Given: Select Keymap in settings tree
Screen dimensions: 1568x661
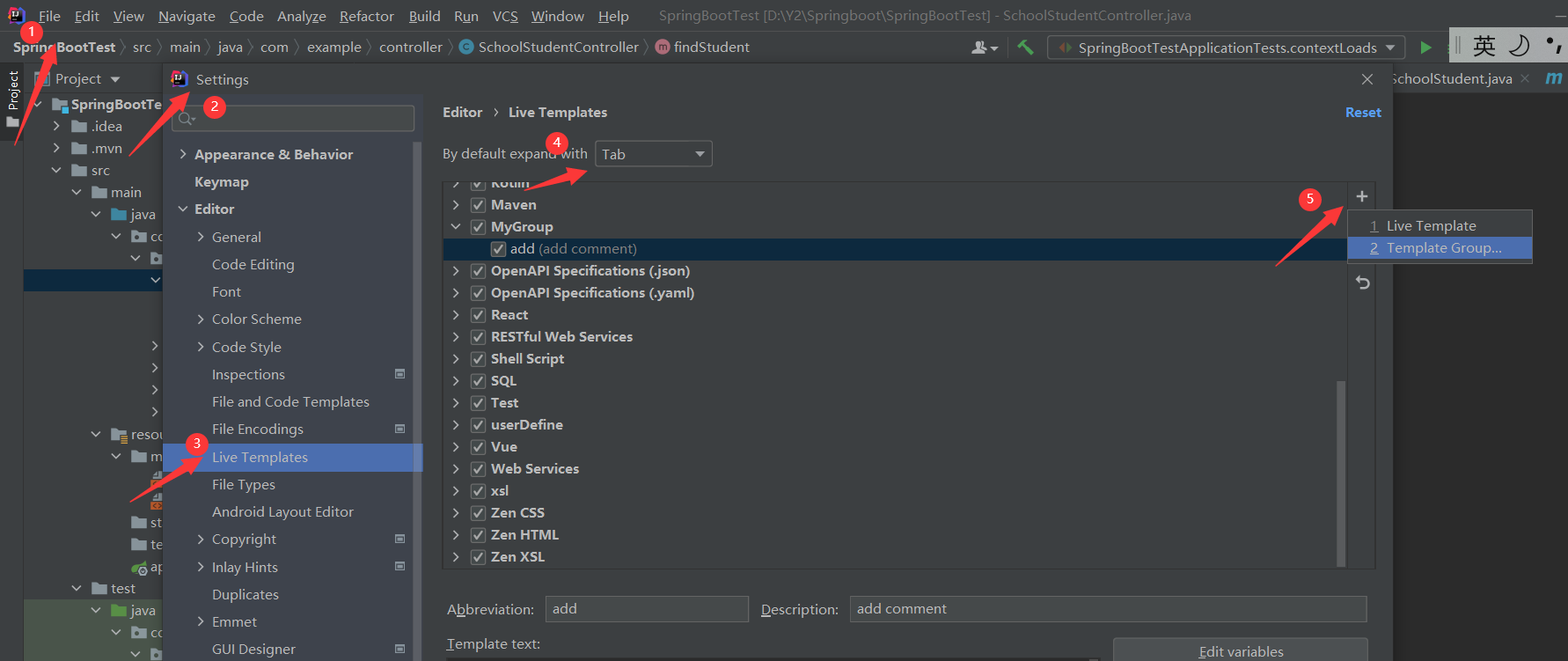Looking at the screenshot, I should pyautogui.click(x=222, y=181).
